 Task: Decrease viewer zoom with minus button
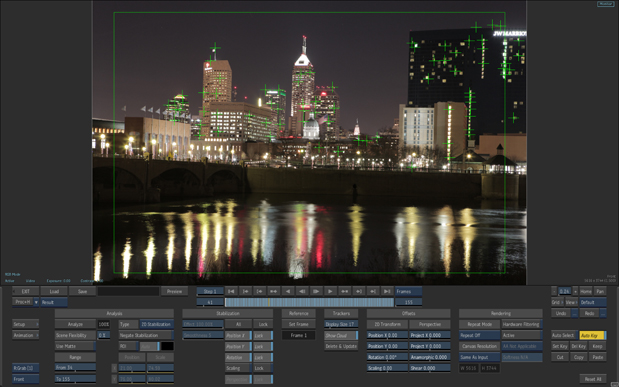tap(554, 291)
